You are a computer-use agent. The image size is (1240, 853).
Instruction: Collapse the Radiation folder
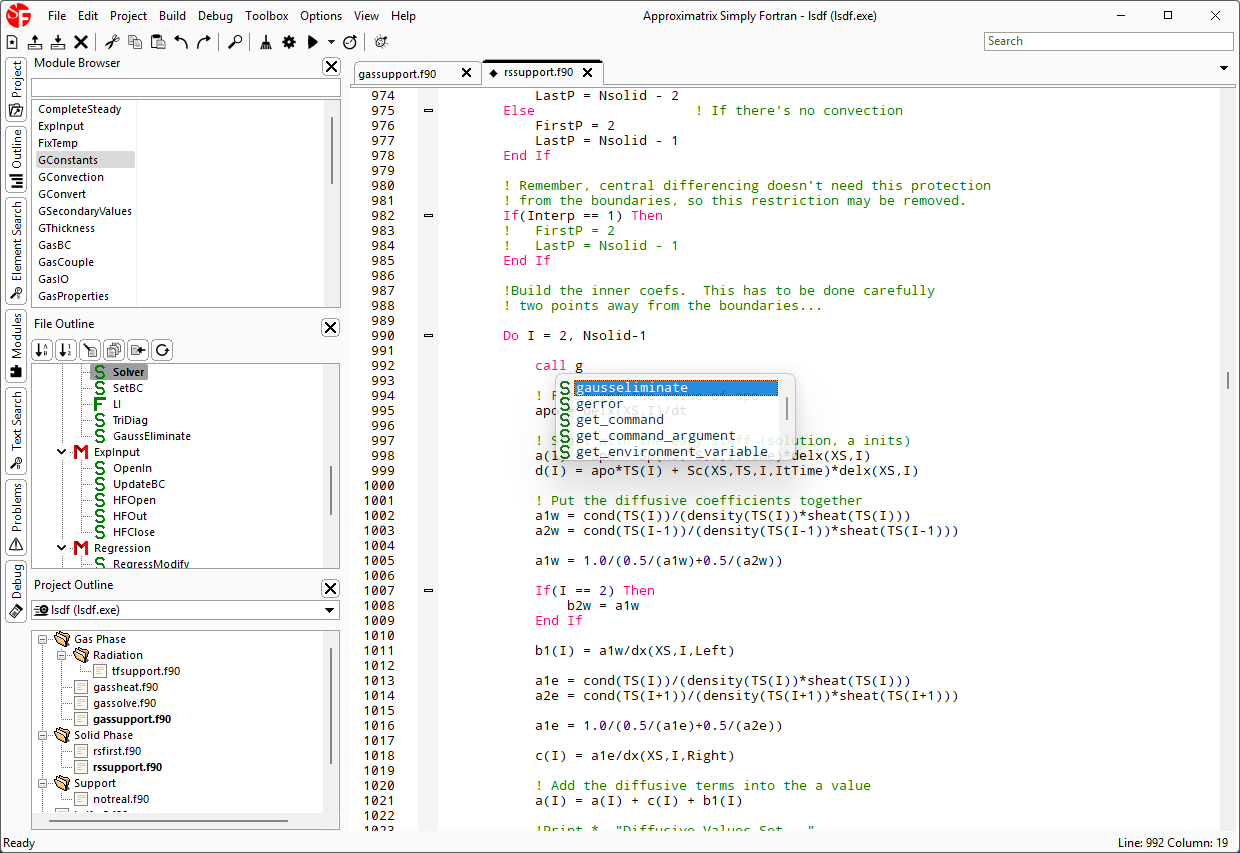coord(62,655)
